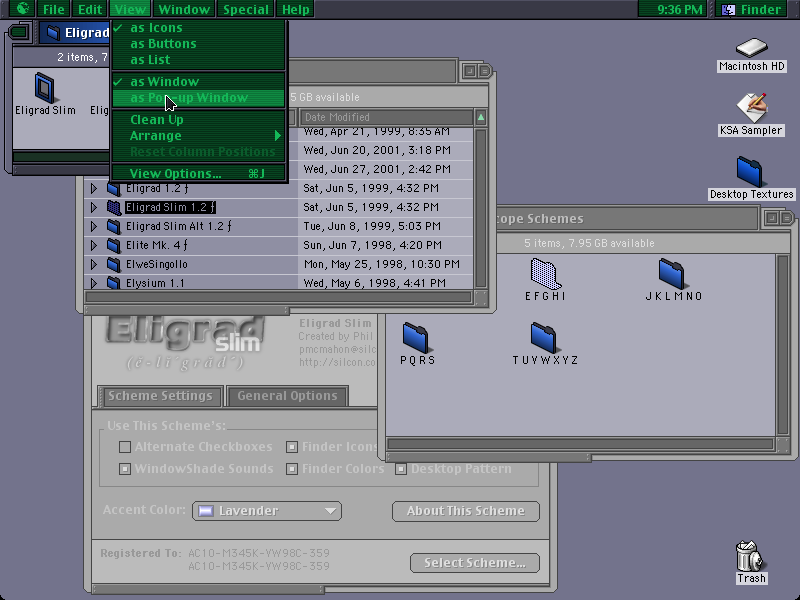Image resolution: width=800 pixels, height=600 pixels.
Task: Sort list by Date Modified column header
Action: [x=386, y=117]
